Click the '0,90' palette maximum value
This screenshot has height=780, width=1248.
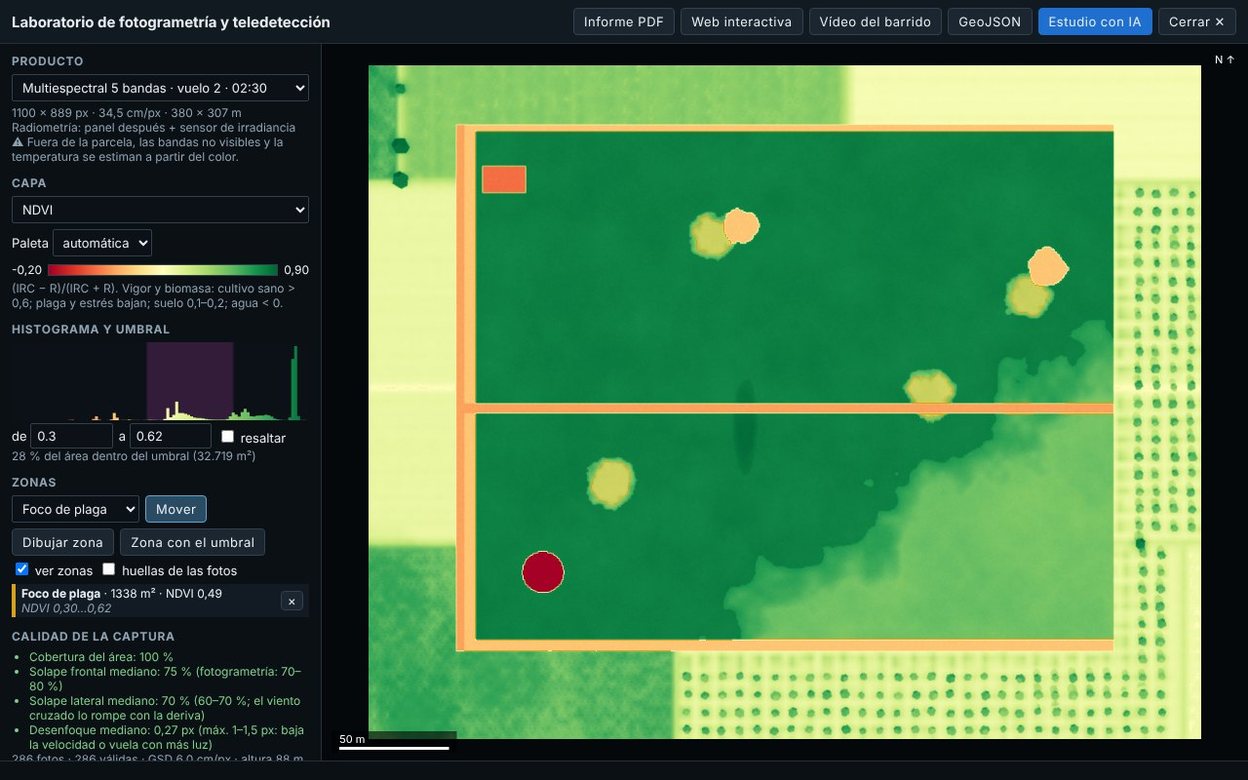296,270
